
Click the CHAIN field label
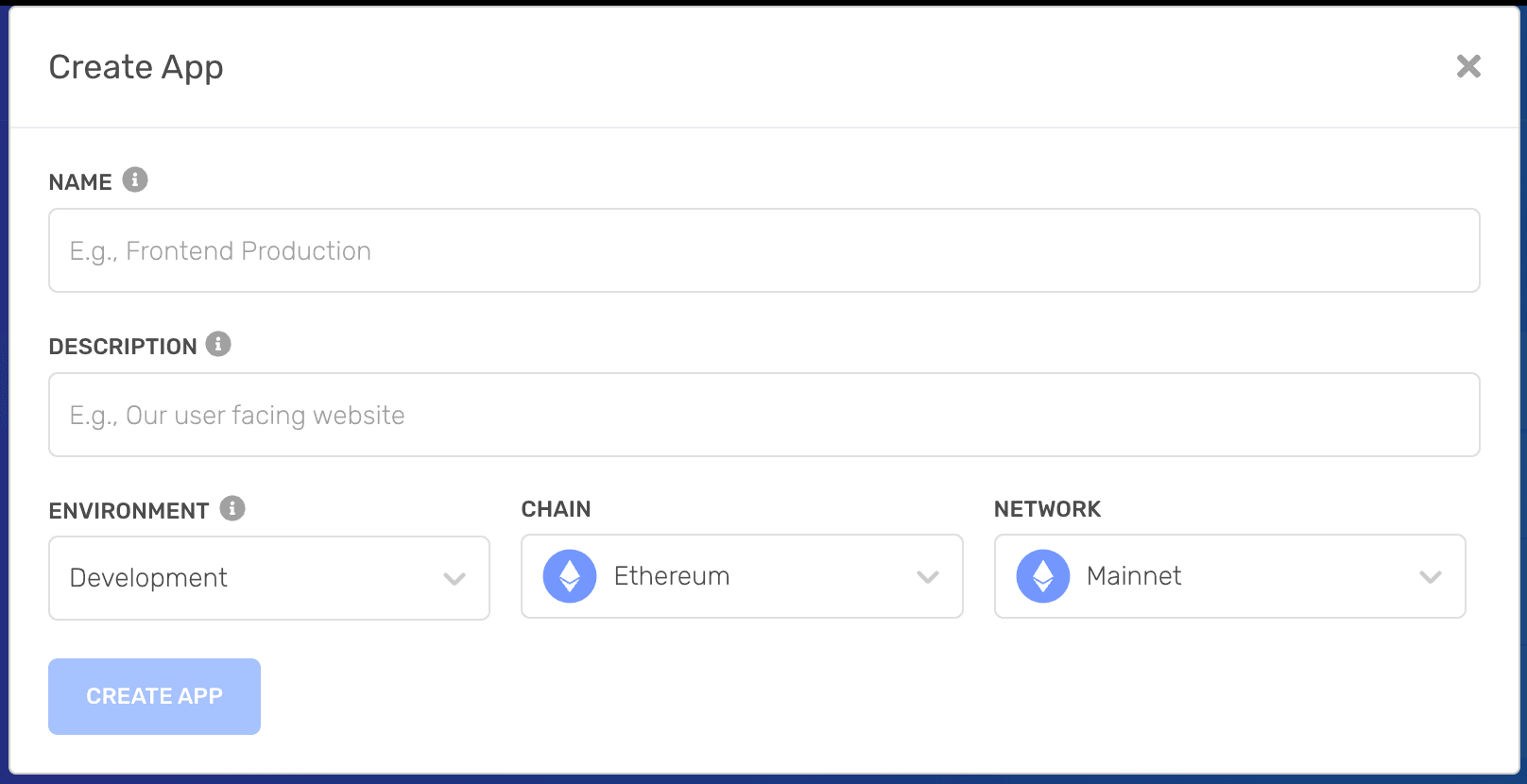click(x=556, y=509)
